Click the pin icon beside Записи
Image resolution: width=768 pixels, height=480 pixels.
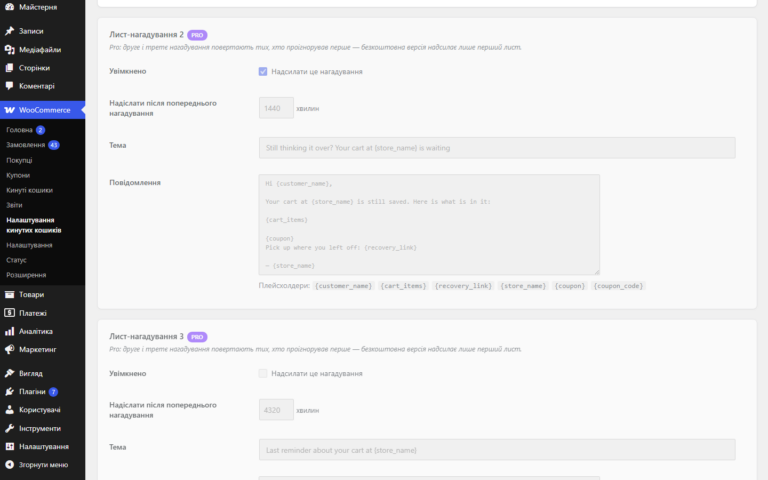(9, 31)
